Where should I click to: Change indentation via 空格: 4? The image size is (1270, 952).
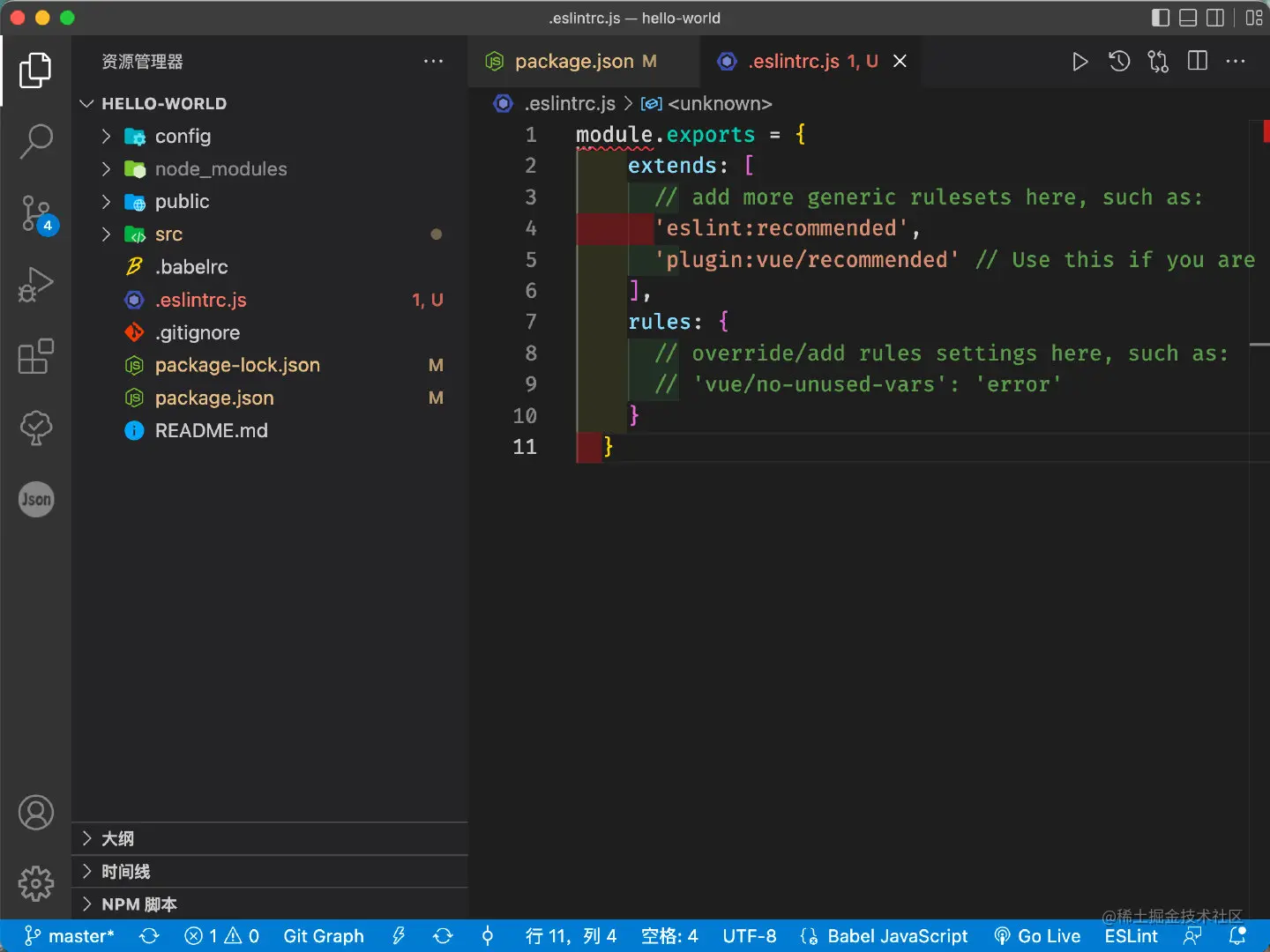[669, 936]
